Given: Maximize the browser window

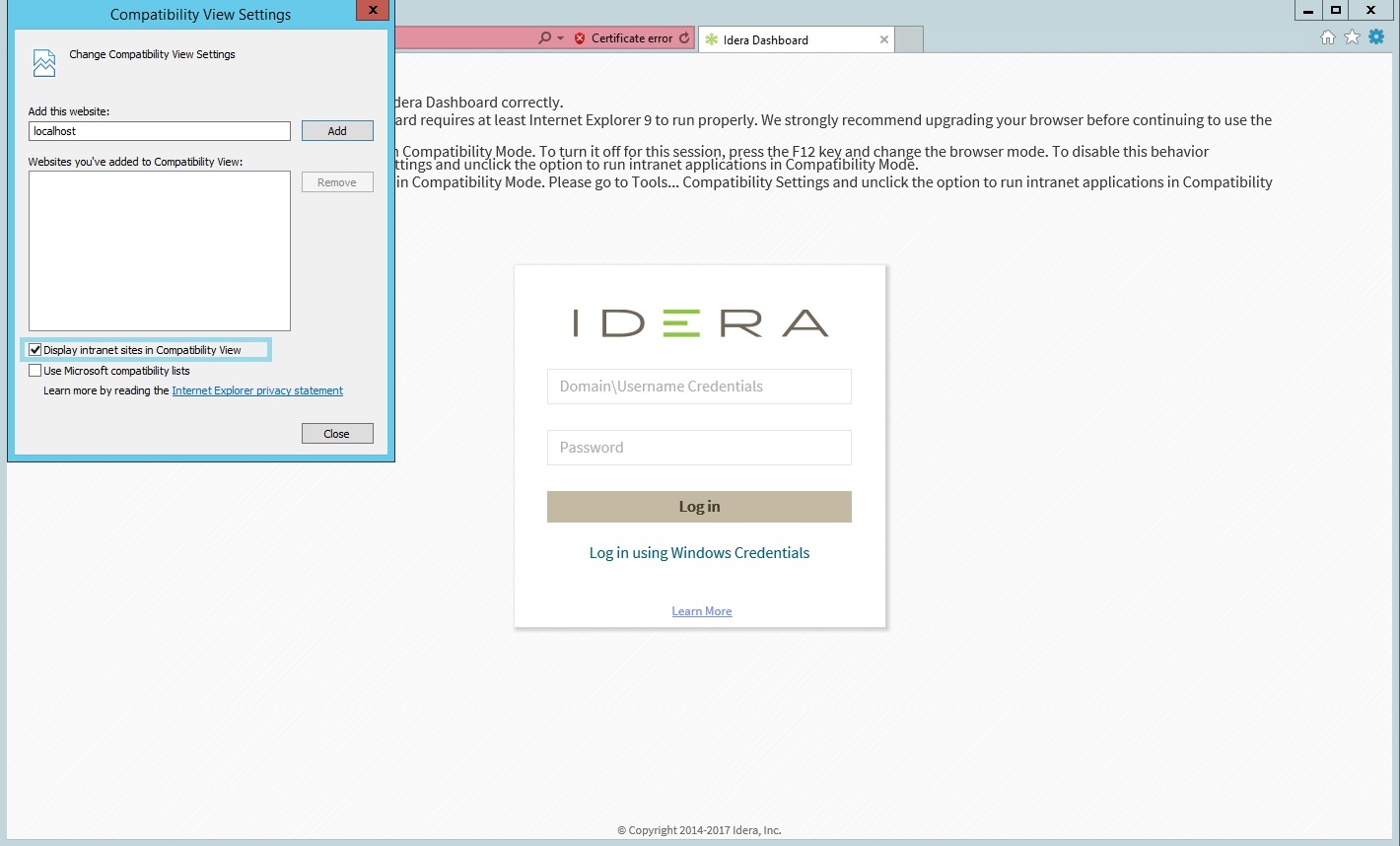Looking at the screenshot, I should 1336,10.
